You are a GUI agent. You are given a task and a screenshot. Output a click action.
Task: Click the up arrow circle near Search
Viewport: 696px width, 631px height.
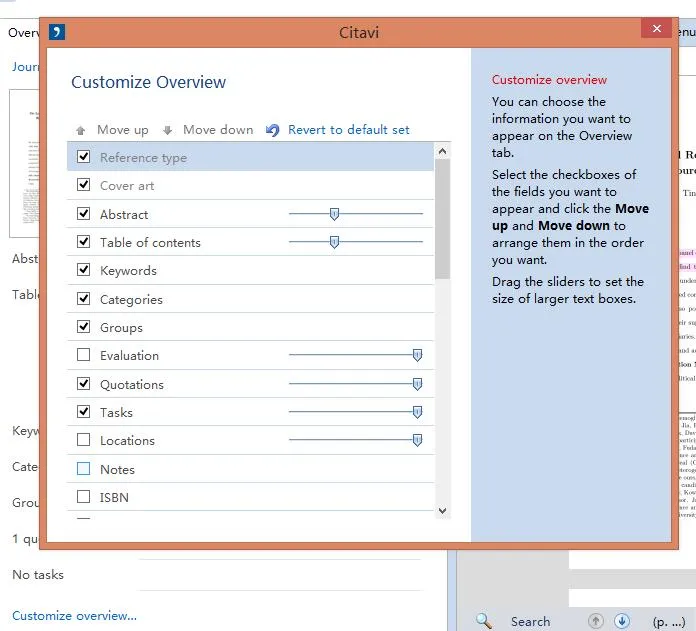click(x=596, y=621)
